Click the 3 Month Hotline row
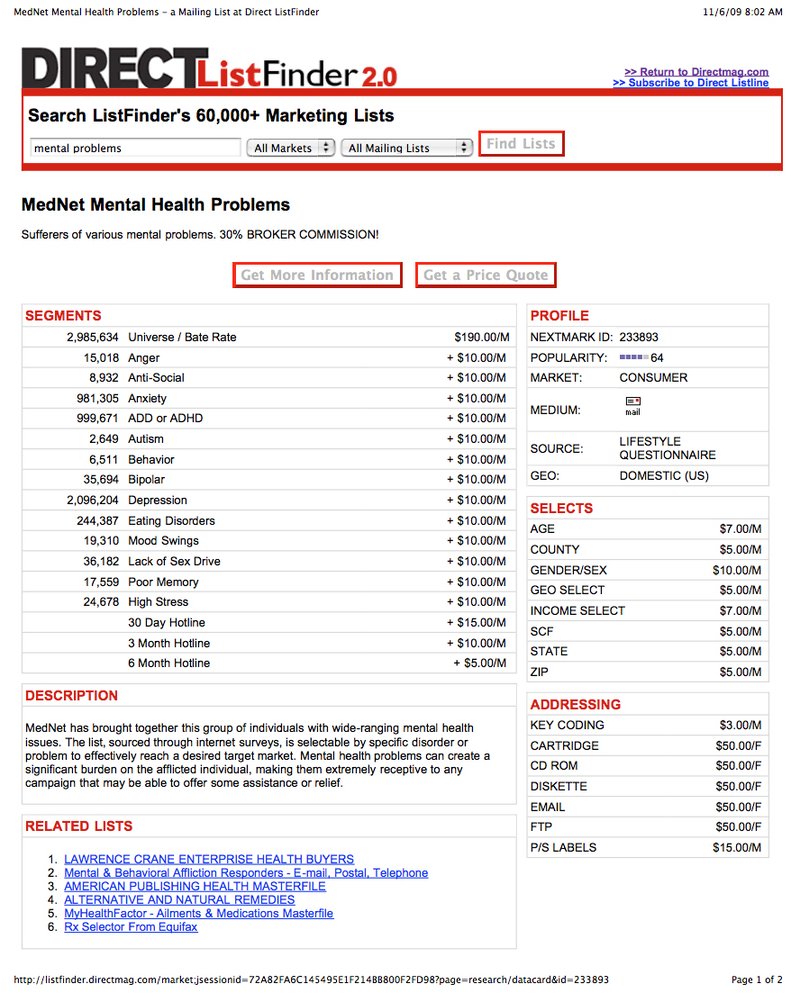The width and height of the screenshot is (800, 1002). pyautogui.click(x=269, y=643)
